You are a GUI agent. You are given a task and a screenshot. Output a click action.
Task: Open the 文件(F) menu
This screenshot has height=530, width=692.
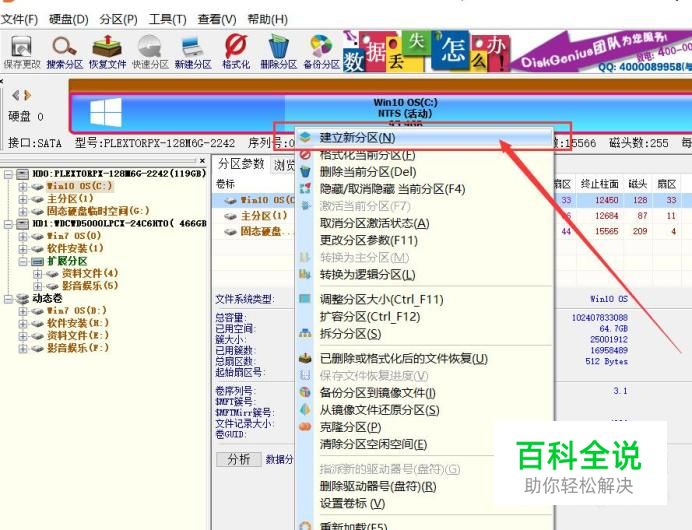pyautogui.click(x=19, y=19)
